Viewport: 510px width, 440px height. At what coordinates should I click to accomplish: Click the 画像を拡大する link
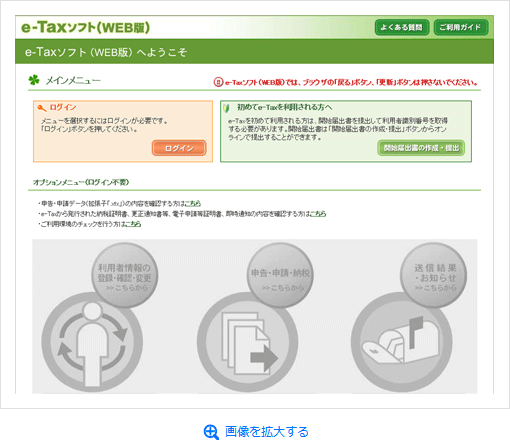pos(267,431)
